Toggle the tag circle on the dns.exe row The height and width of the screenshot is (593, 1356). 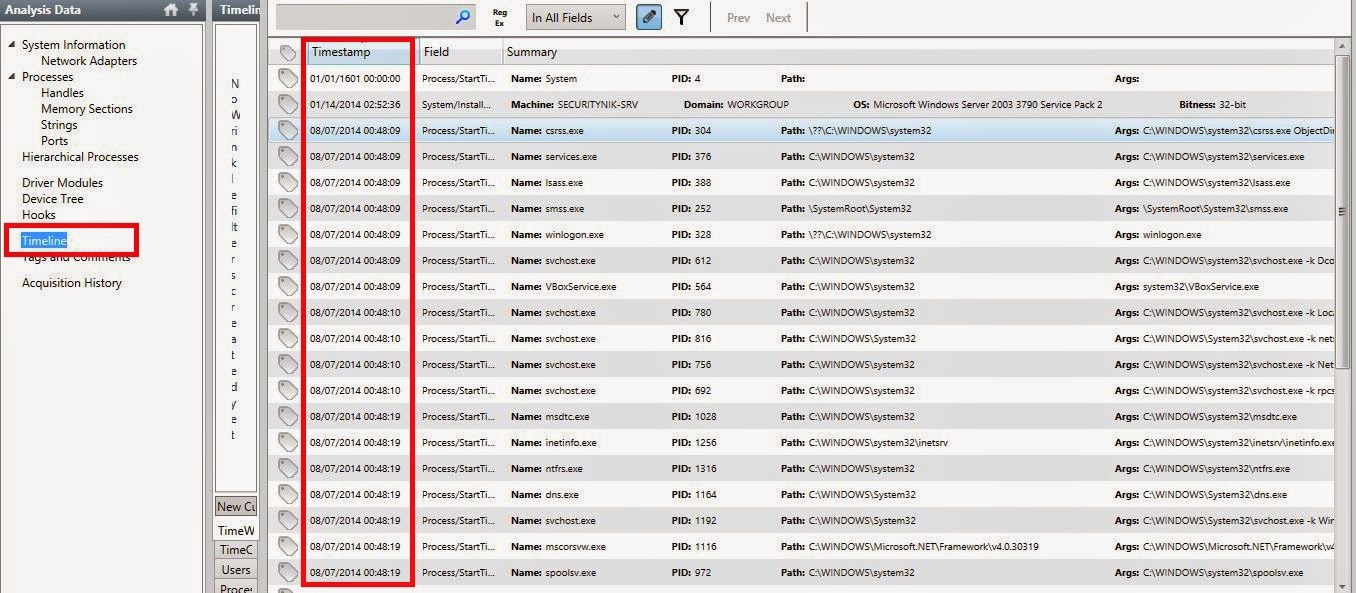[287, 494]
